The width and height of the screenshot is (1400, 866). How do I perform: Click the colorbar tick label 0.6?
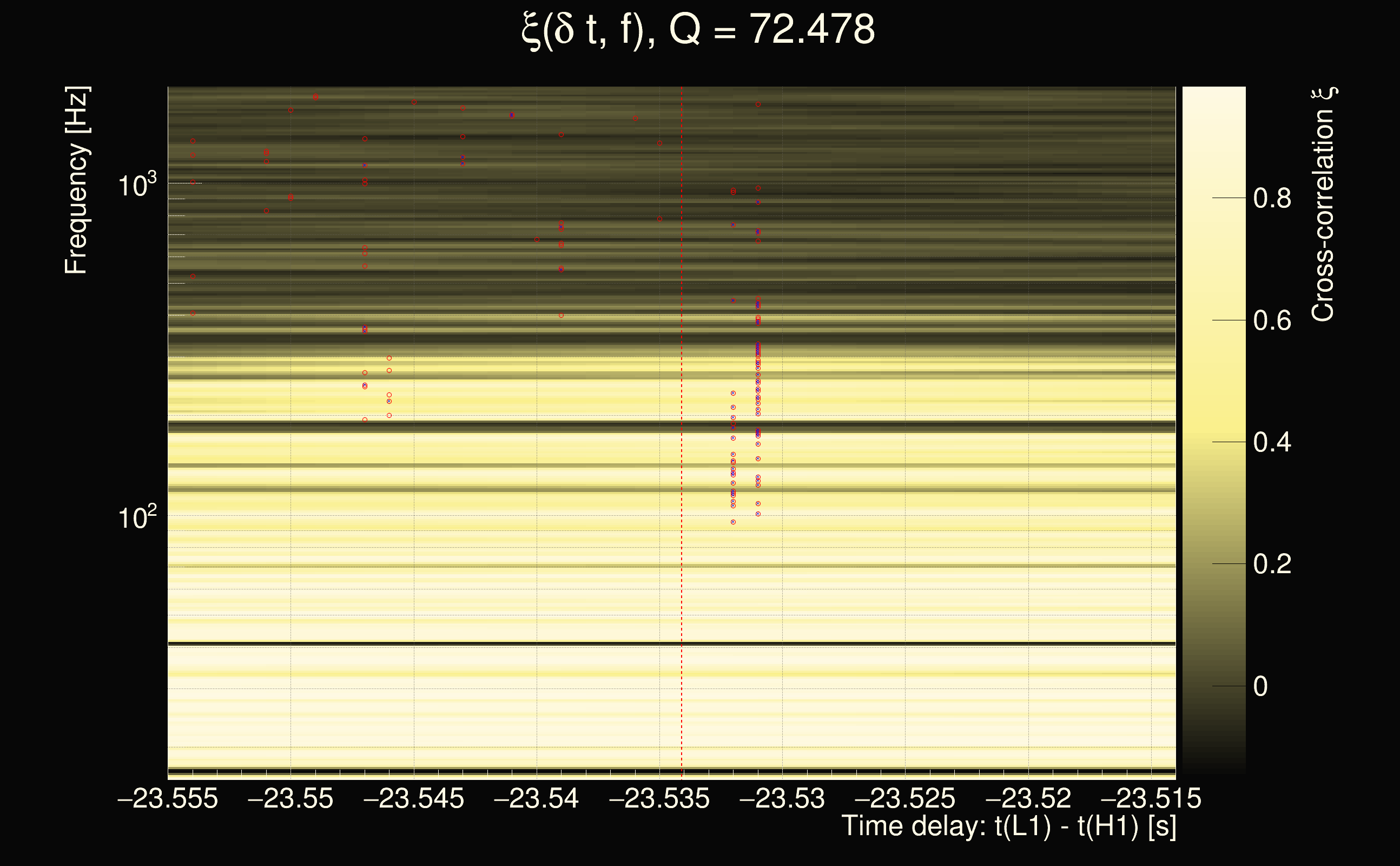point(1272,321)
